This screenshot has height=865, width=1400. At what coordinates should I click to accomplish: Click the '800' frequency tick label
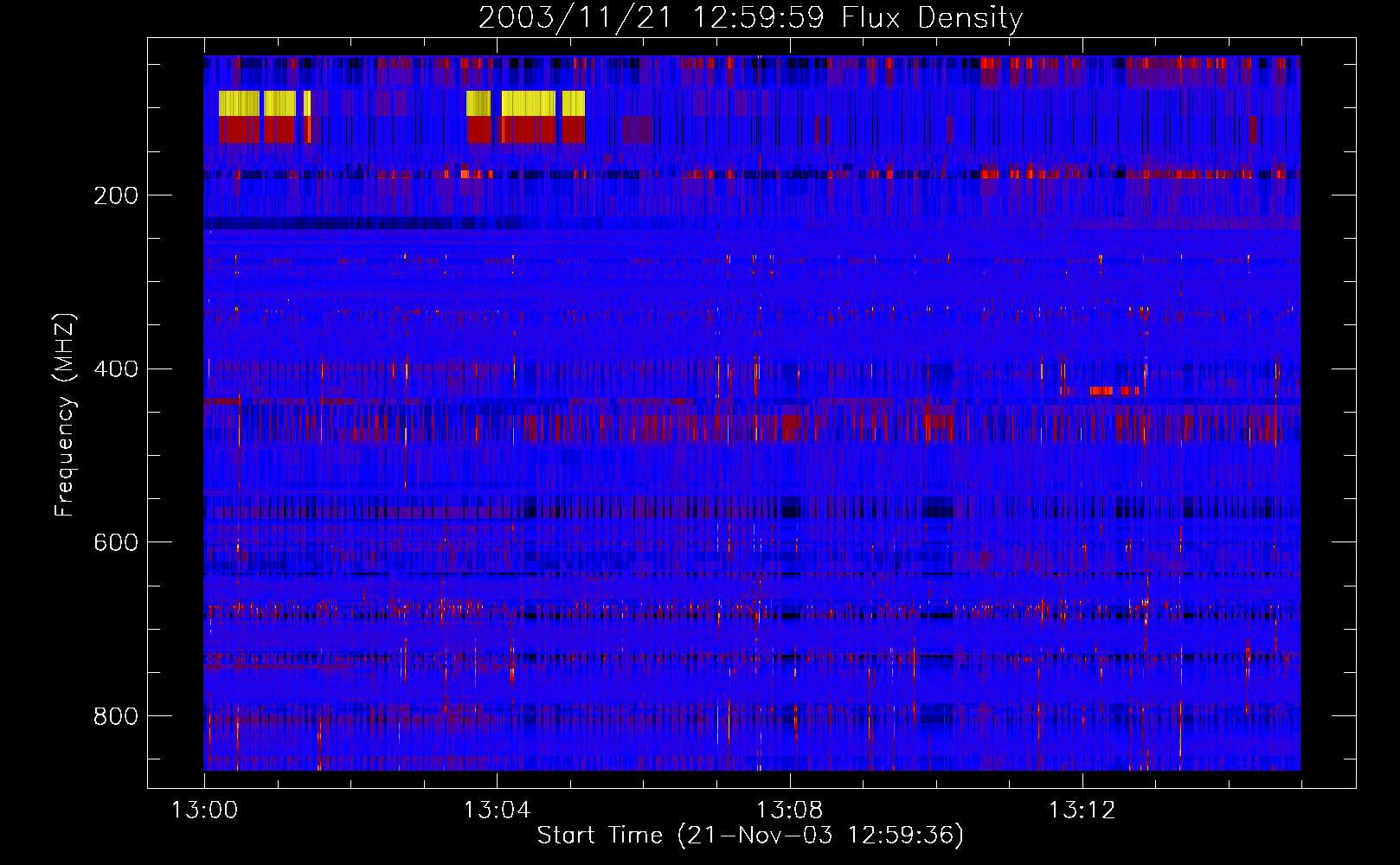pyautogui.click(x=116, y=716)
